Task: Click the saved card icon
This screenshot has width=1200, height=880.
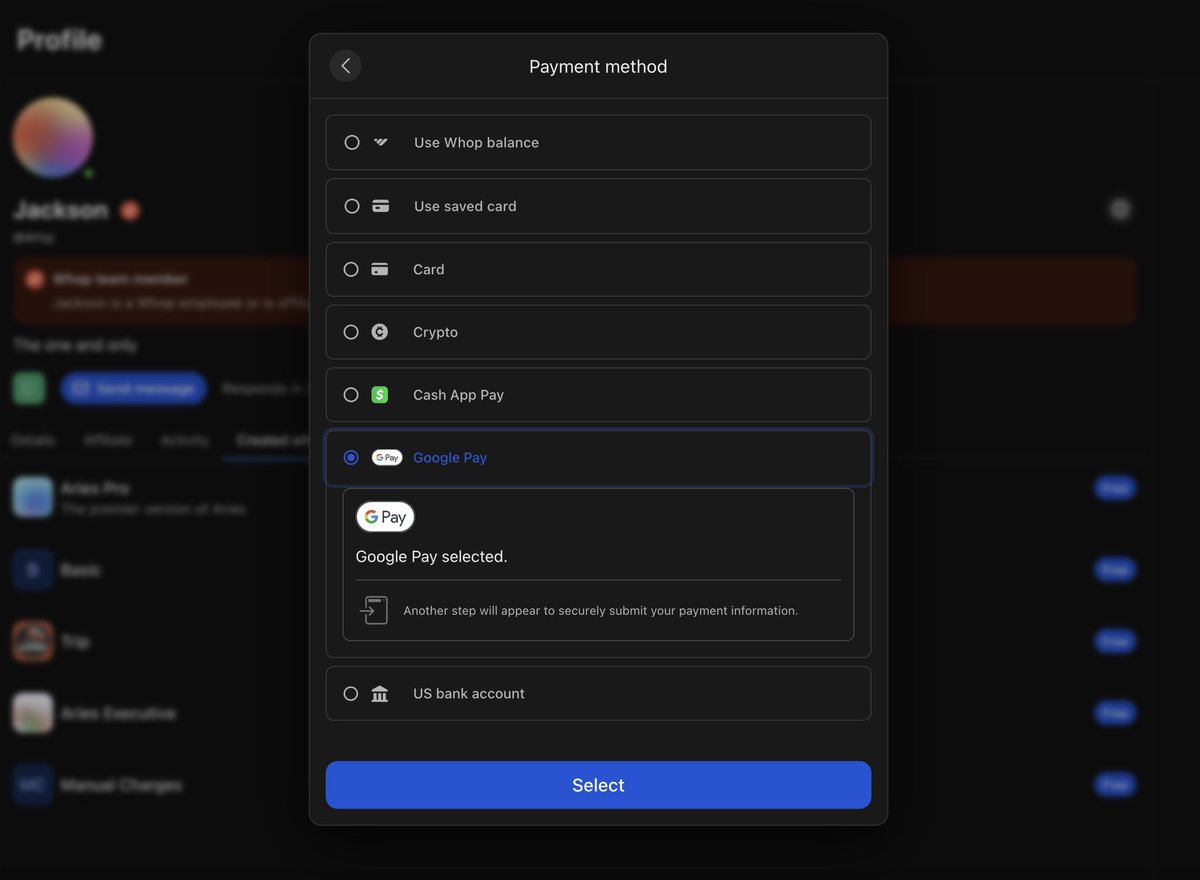Action: pos(381,205)
